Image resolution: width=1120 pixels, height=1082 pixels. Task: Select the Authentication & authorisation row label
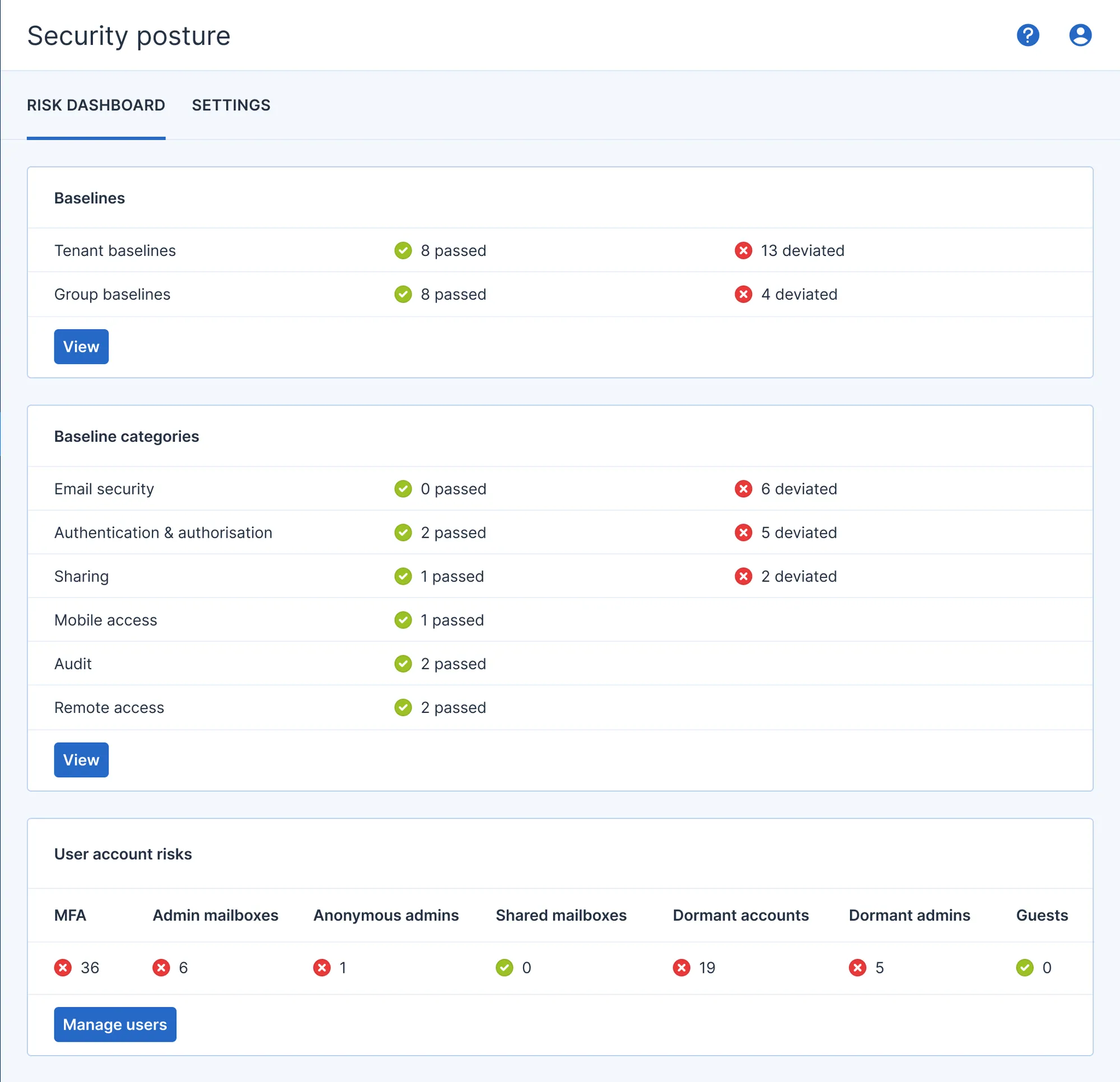tap(163, 533)
